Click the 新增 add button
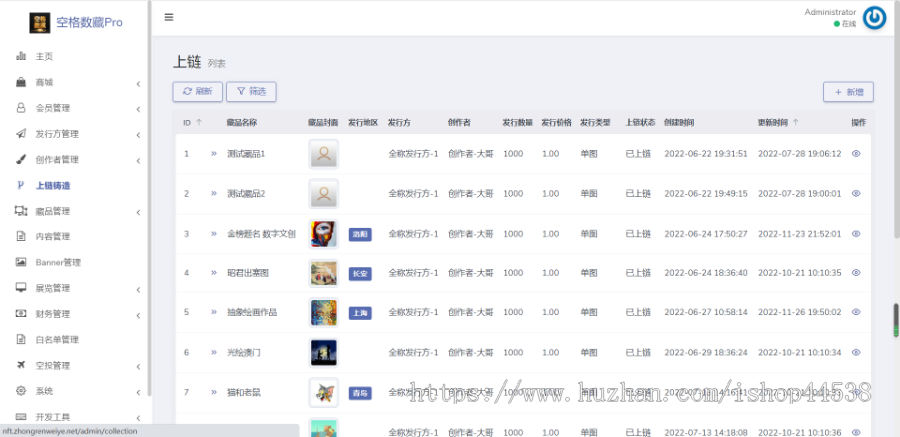The width and height of the screenshot is (900, 437). tap(848, 92)
